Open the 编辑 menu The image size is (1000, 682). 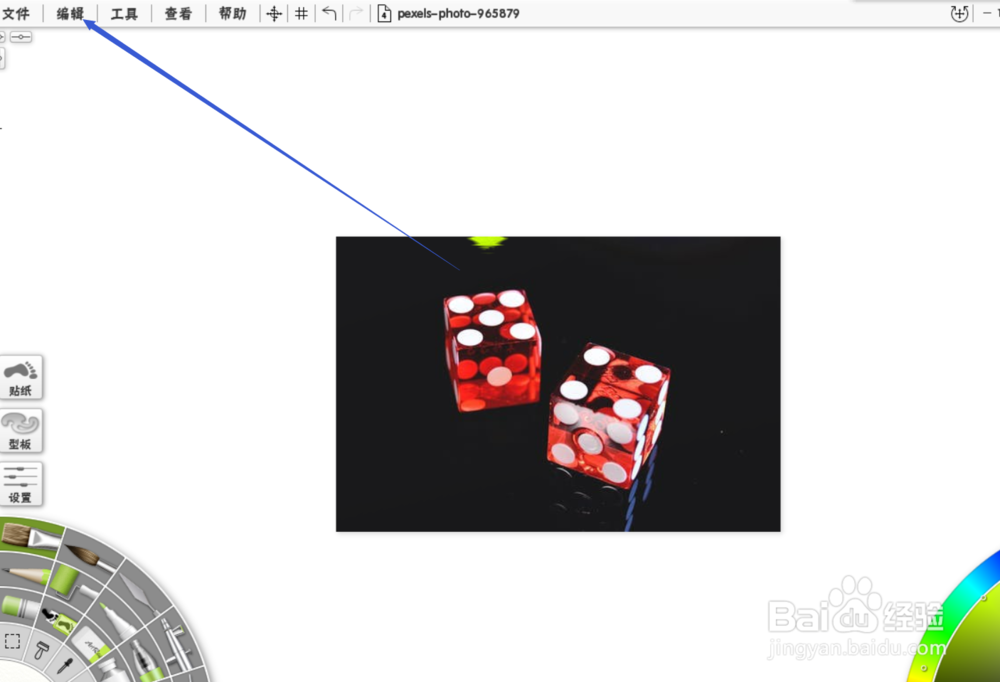point(70,13)
